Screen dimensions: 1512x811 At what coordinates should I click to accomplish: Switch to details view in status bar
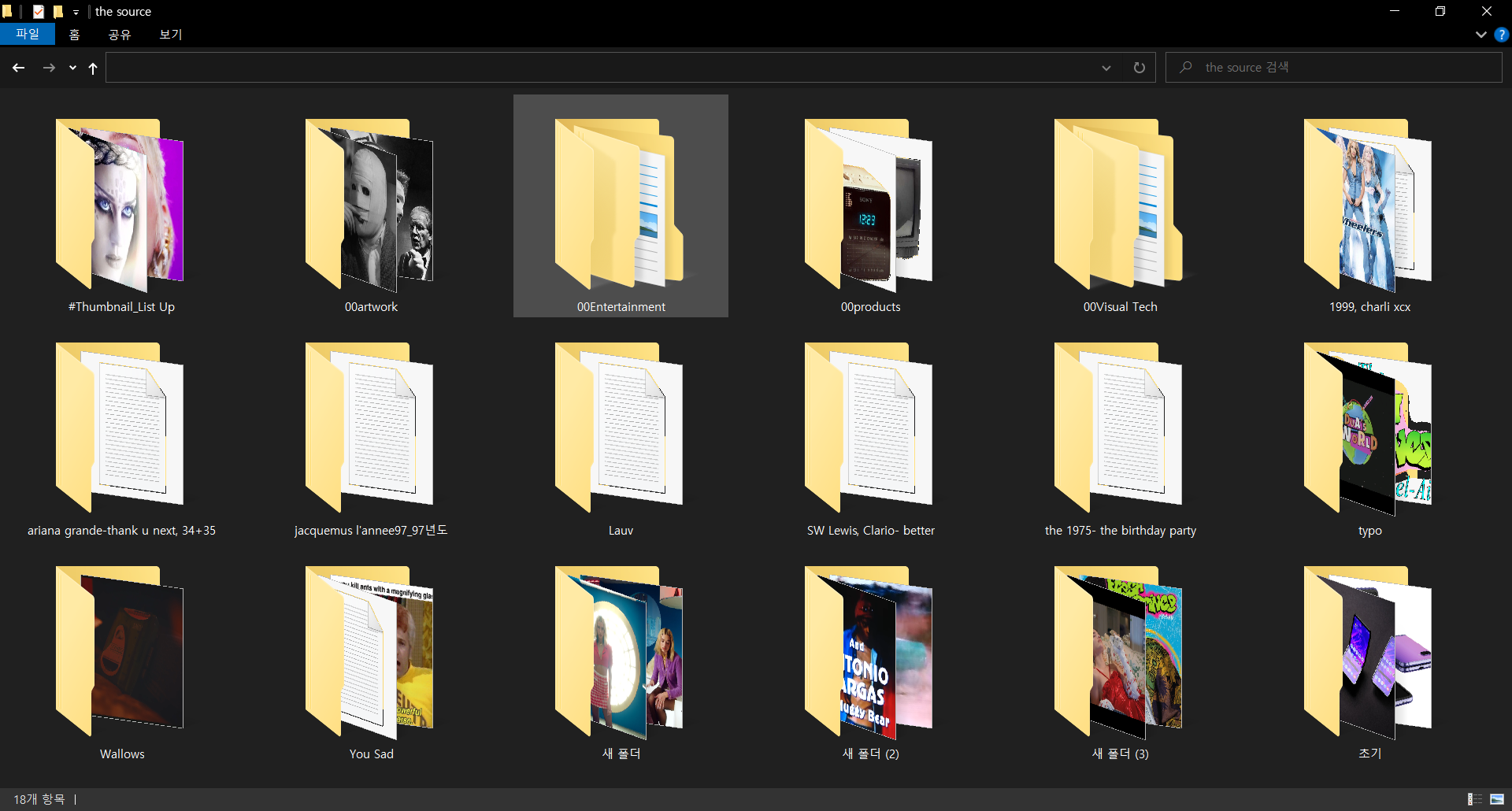(x=1475, y=799)
